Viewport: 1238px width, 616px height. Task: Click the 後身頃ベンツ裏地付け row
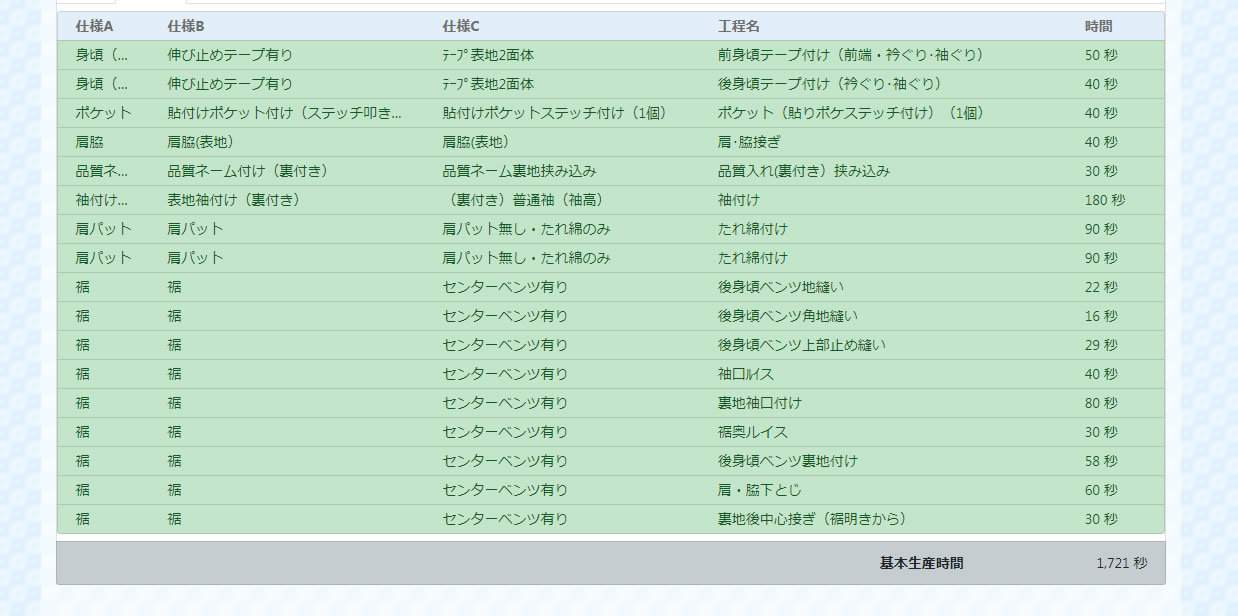tap(787, 461)
